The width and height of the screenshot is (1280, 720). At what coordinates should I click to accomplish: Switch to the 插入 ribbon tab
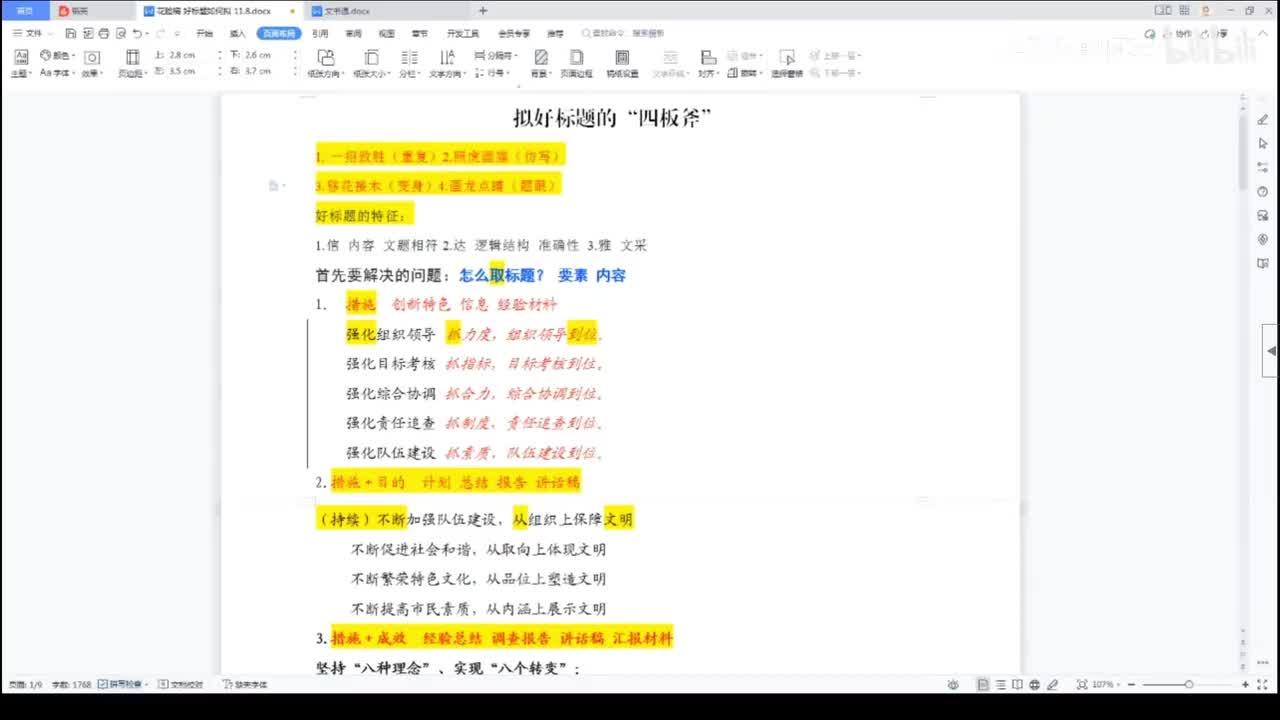[238, 33]
